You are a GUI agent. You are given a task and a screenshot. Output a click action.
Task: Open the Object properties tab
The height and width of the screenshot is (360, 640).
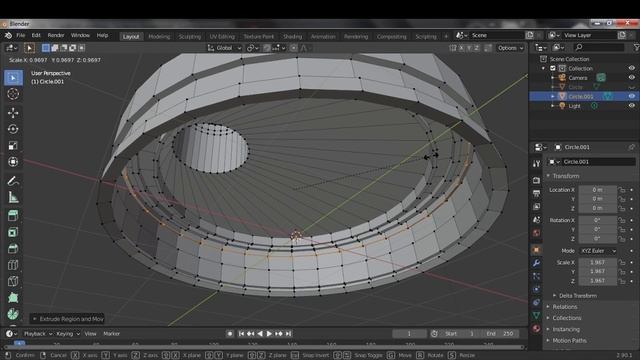[x=536, y=250]
